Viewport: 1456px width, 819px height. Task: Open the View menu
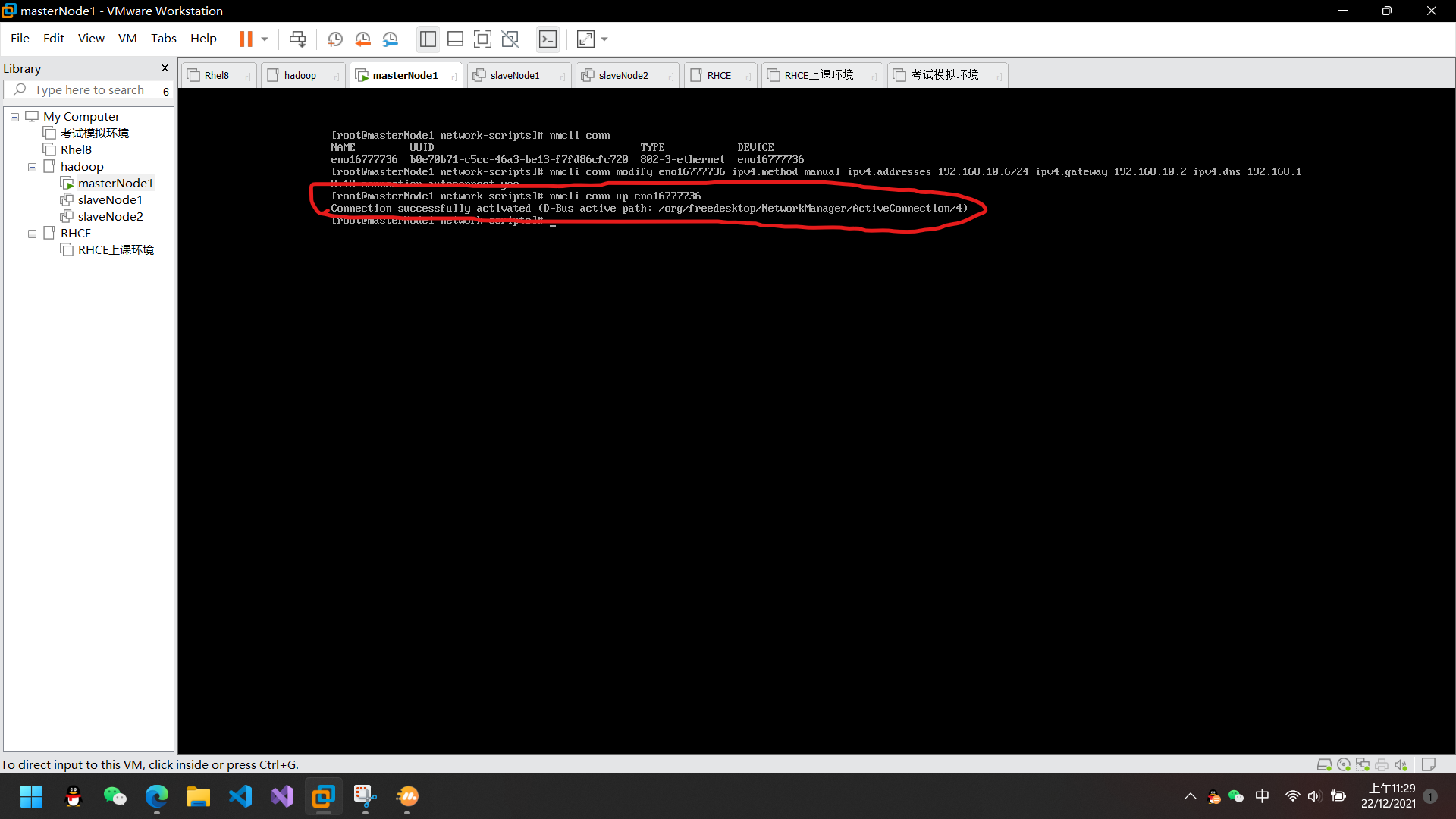91,38
